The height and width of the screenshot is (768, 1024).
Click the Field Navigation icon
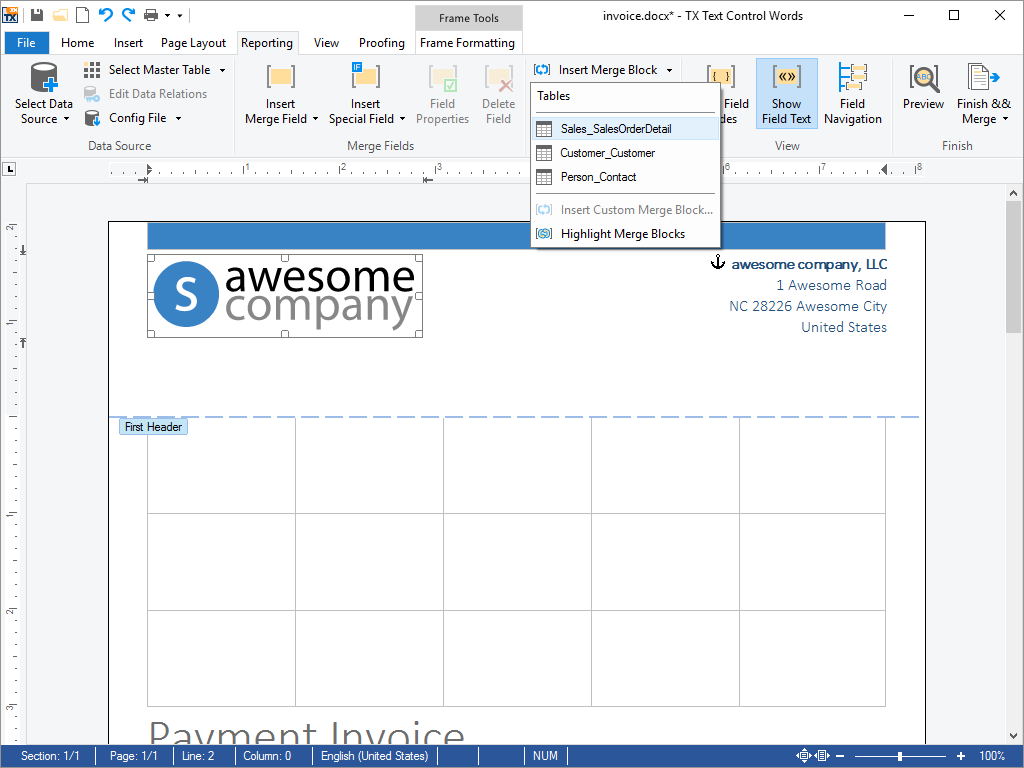point(852,94)
